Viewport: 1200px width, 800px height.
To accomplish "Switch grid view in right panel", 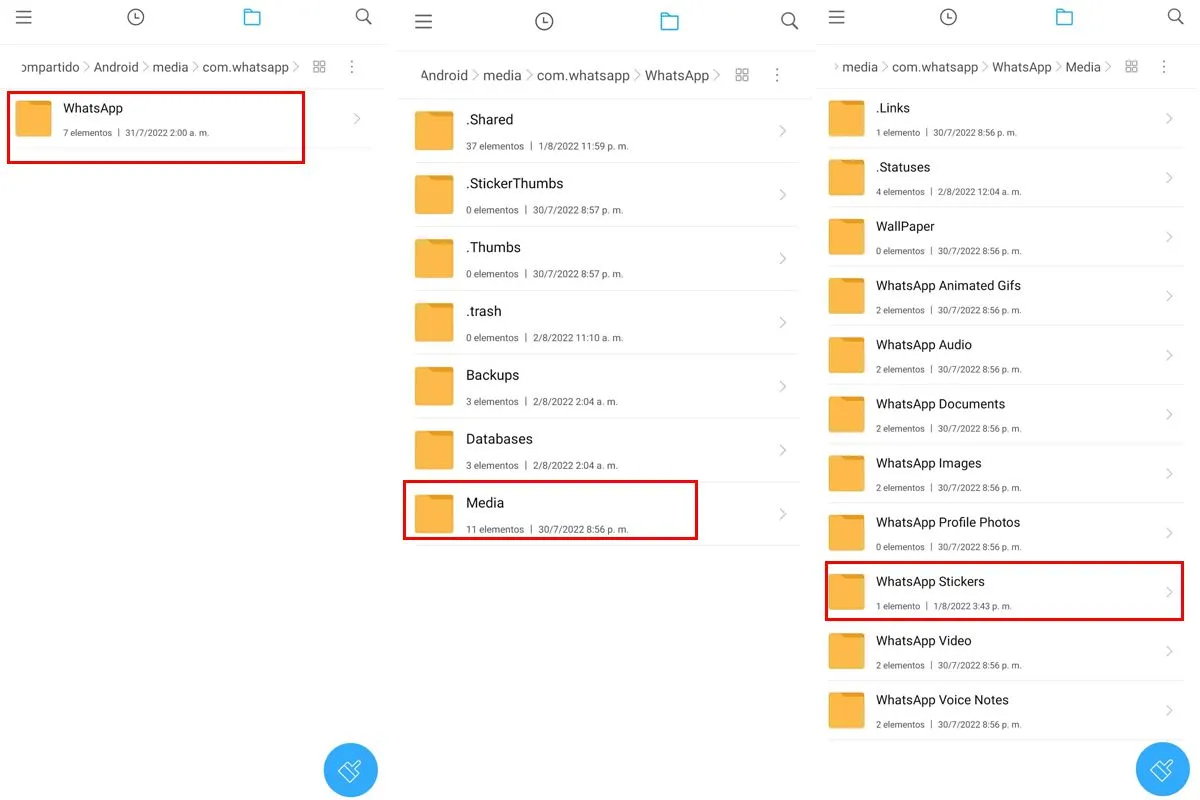I will coord(1131,67).
